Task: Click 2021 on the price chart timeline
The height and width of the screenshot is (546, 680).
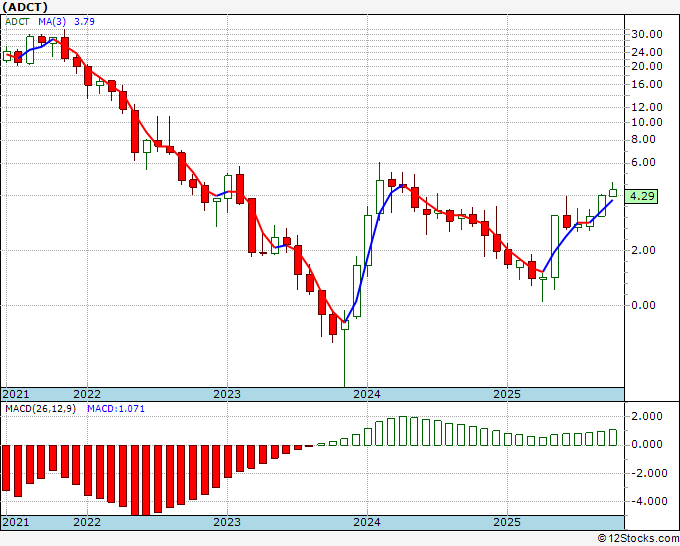Action: pyautogui.click(x=16, y=394)
